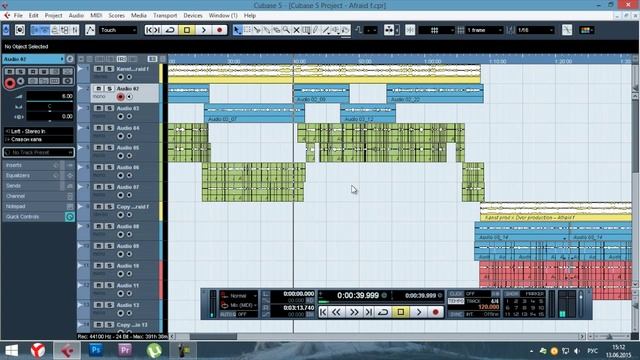Open the color palette selector icon

coord(587,30)
